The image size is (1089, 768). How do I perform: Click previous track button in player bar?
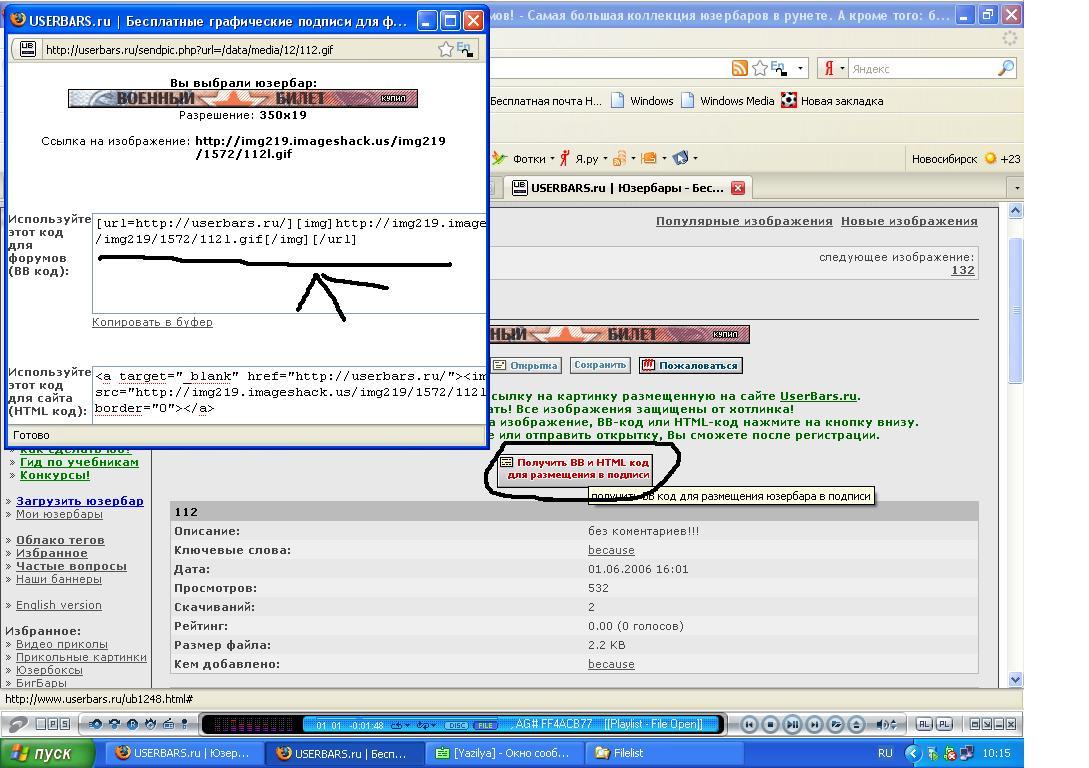[749, 724]
